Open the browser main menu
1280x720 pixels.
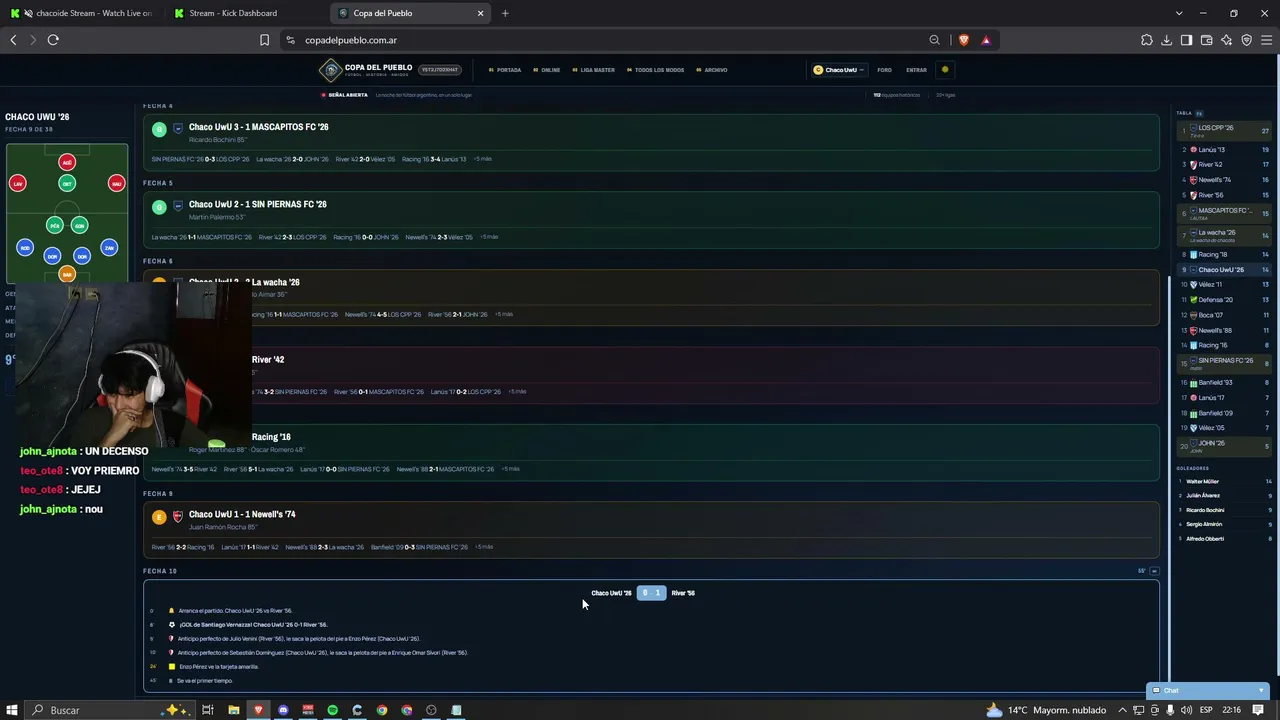point(1267,40)
